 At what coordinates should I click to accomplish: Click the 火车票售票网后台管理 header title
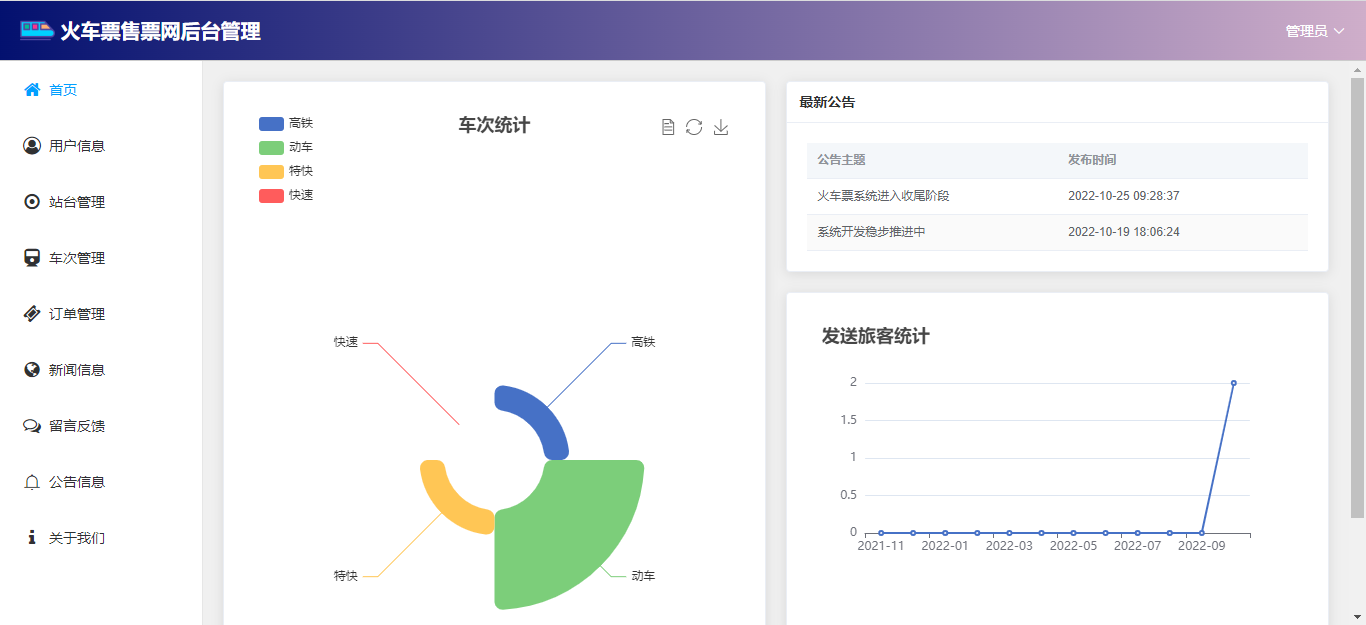[x=160, y=31]
